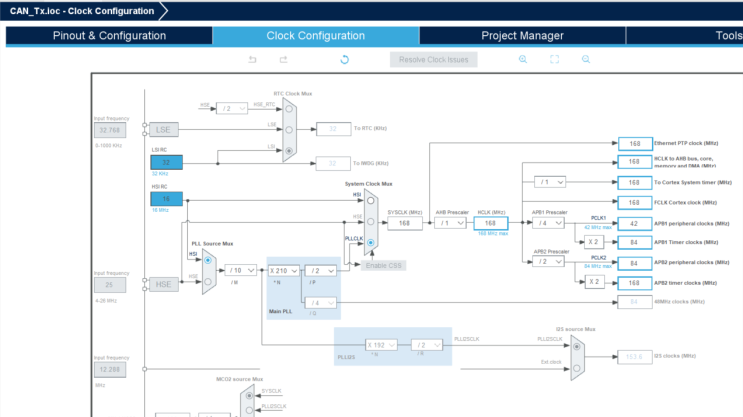Click the HCLK (MHz) 168 input field
Viewport: 743px width, 417px height.
pos(491,223)
